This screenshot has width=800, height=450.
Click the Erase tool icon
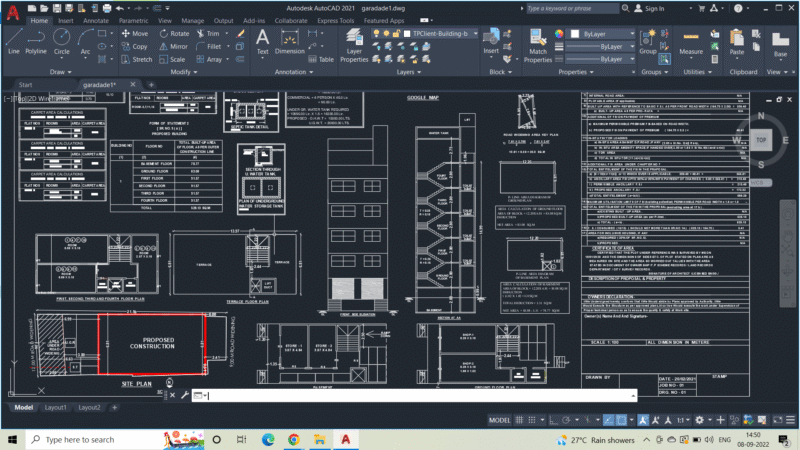click(x=240, y=34)
